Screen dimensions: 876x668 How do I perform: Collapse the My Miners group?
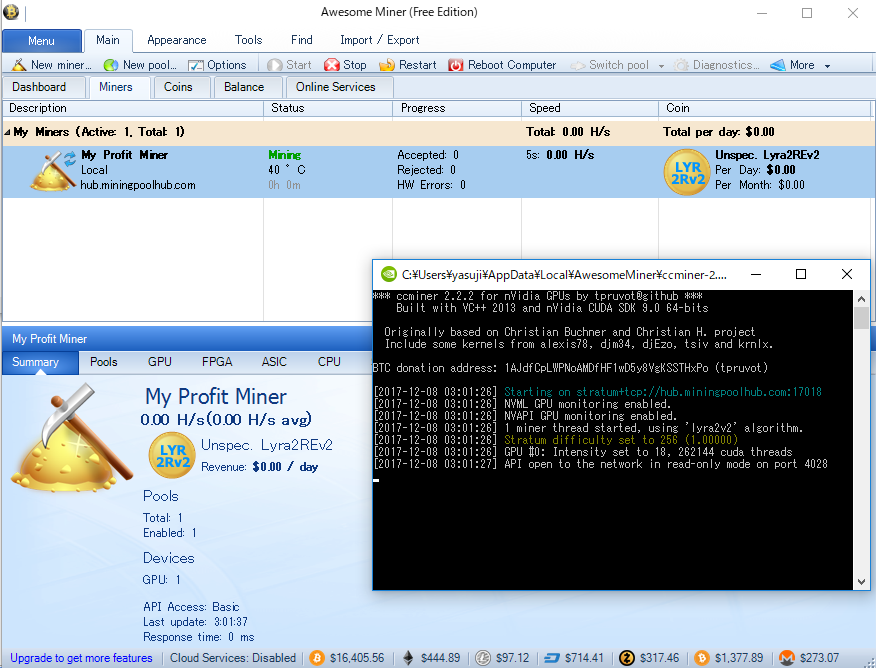(x=7, y=132)
